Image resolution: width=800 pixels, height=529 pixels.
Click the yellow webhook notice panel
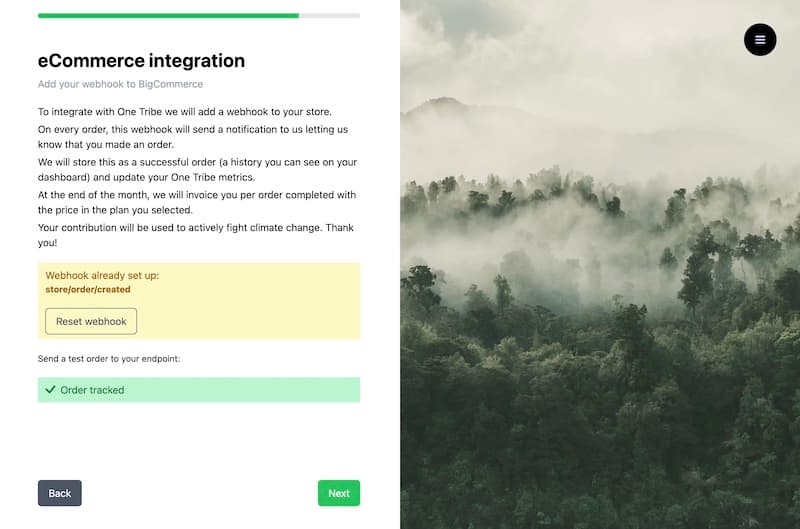pyautogui.click(x=199, y=301)
